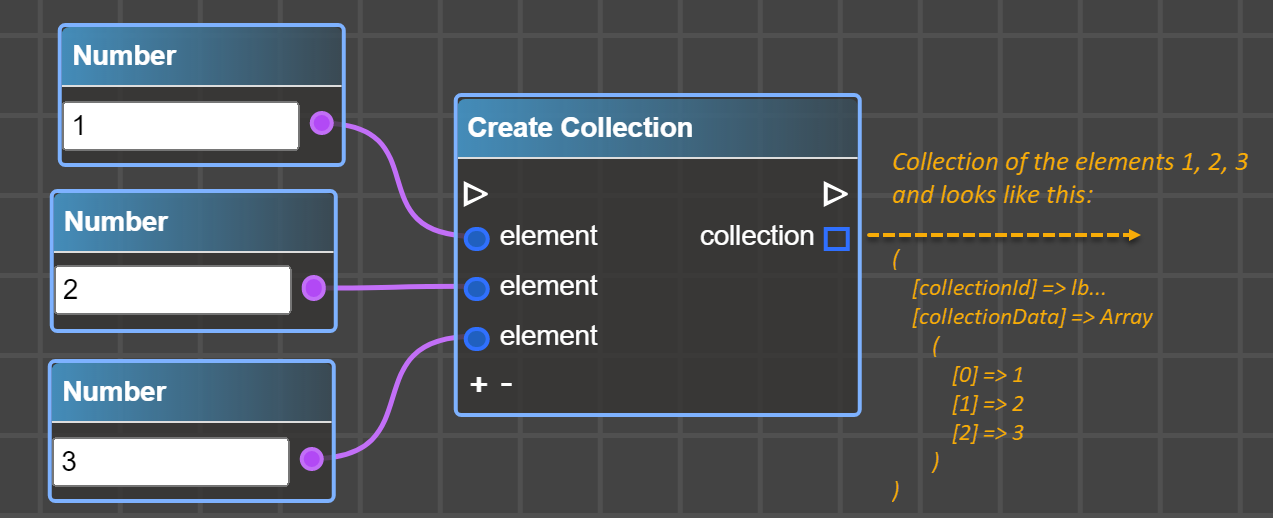
Task: Remove an element input with the minus button
Action: [506, 384]
